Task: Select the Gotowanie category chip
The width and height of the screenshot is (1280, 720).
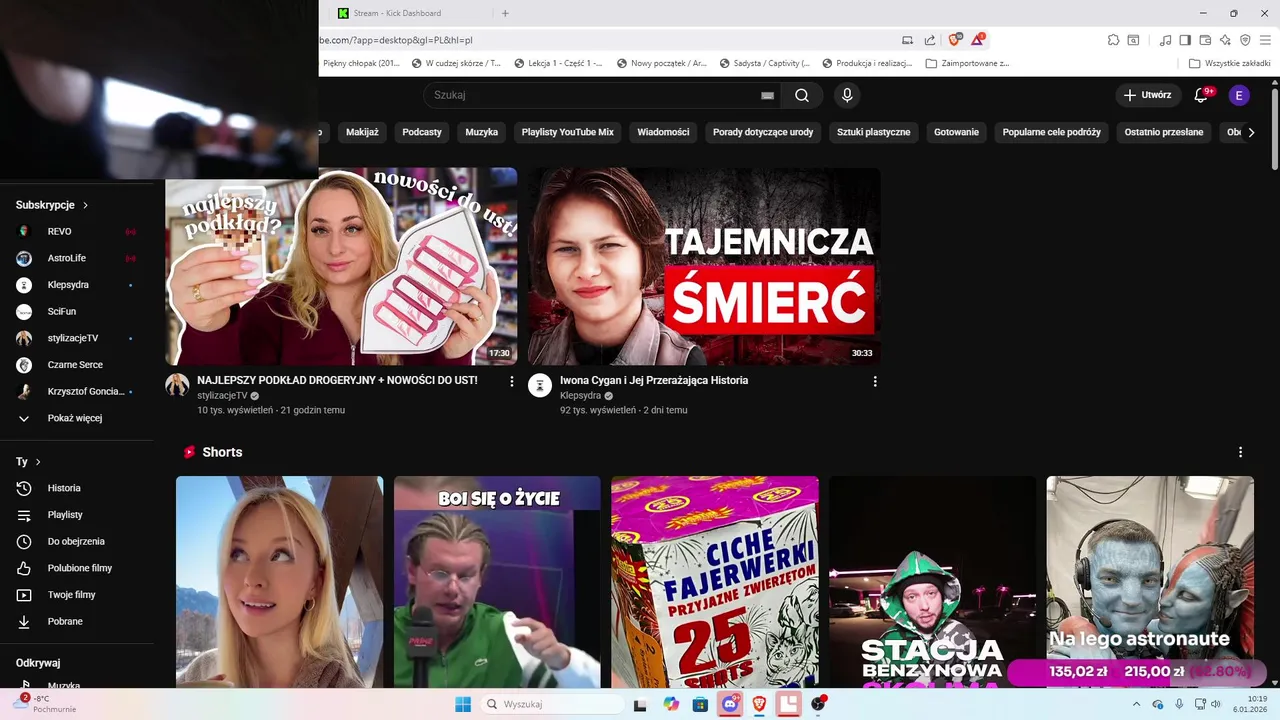Action: pyautogui.click(x=956, y=132)
